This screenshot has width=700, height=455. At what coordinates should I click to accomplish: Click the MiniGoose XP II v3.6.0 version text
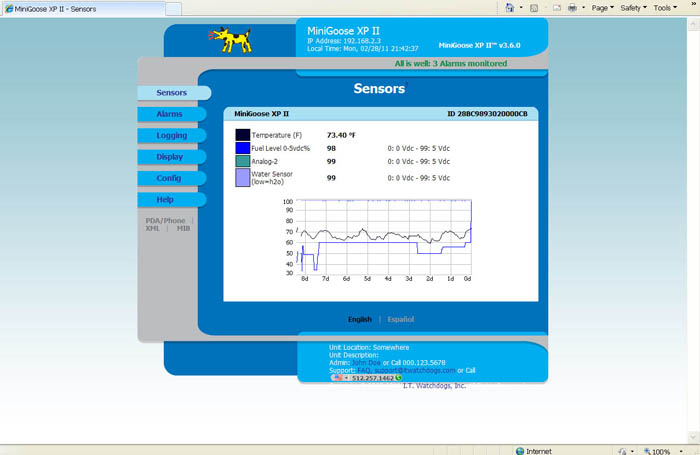point(479,45)
